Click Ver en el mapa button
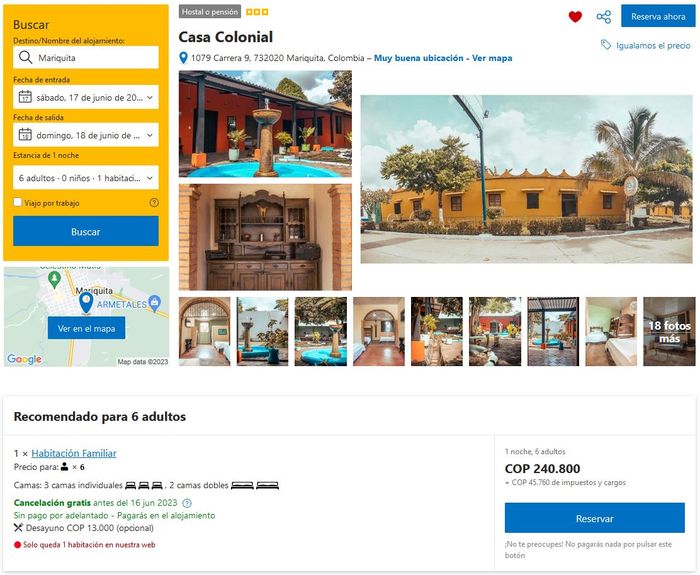Viewport: 700px width, 575px height. pyautogui.click(x=86, y=328)
